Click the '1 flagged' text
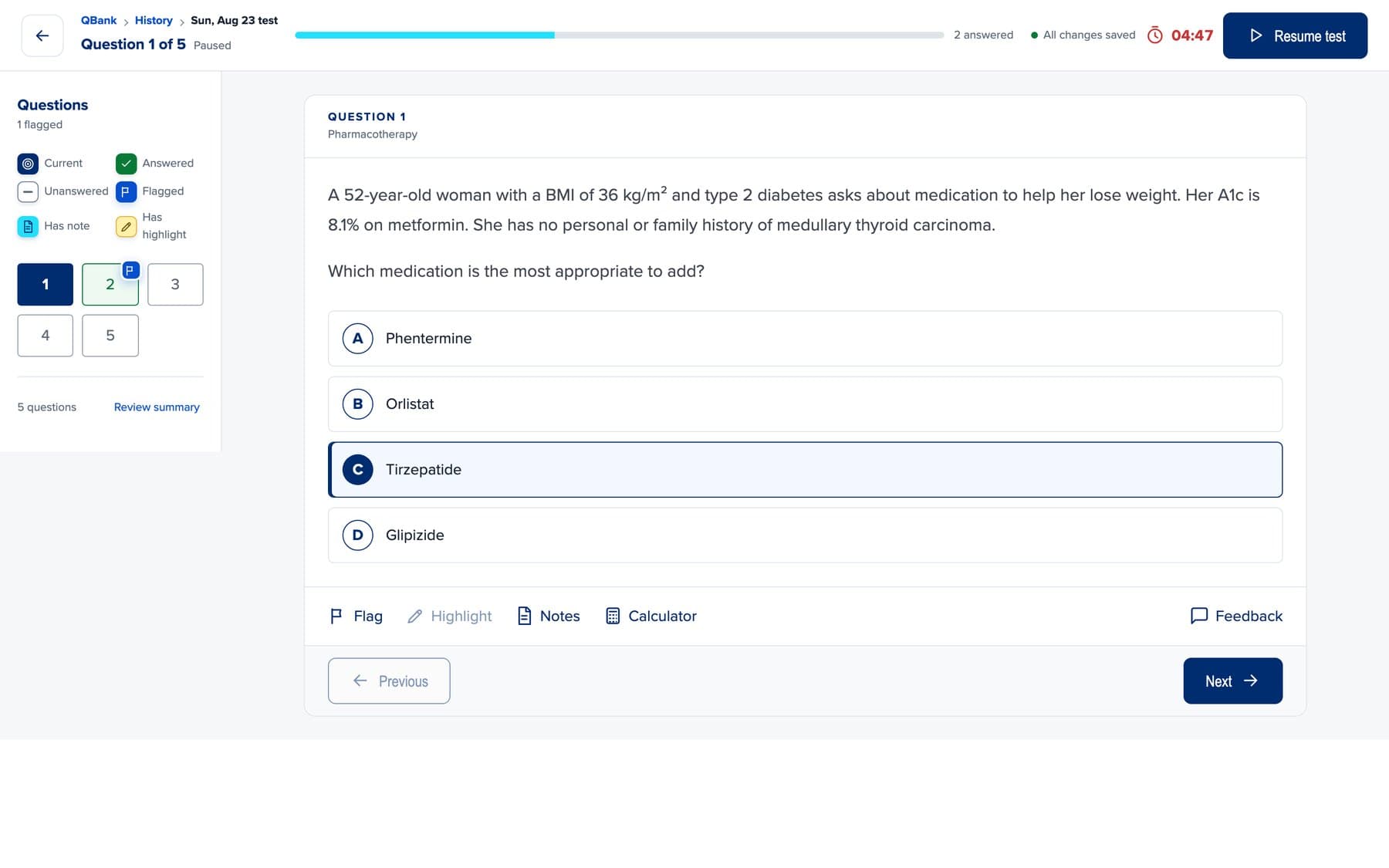 point(40,125)
